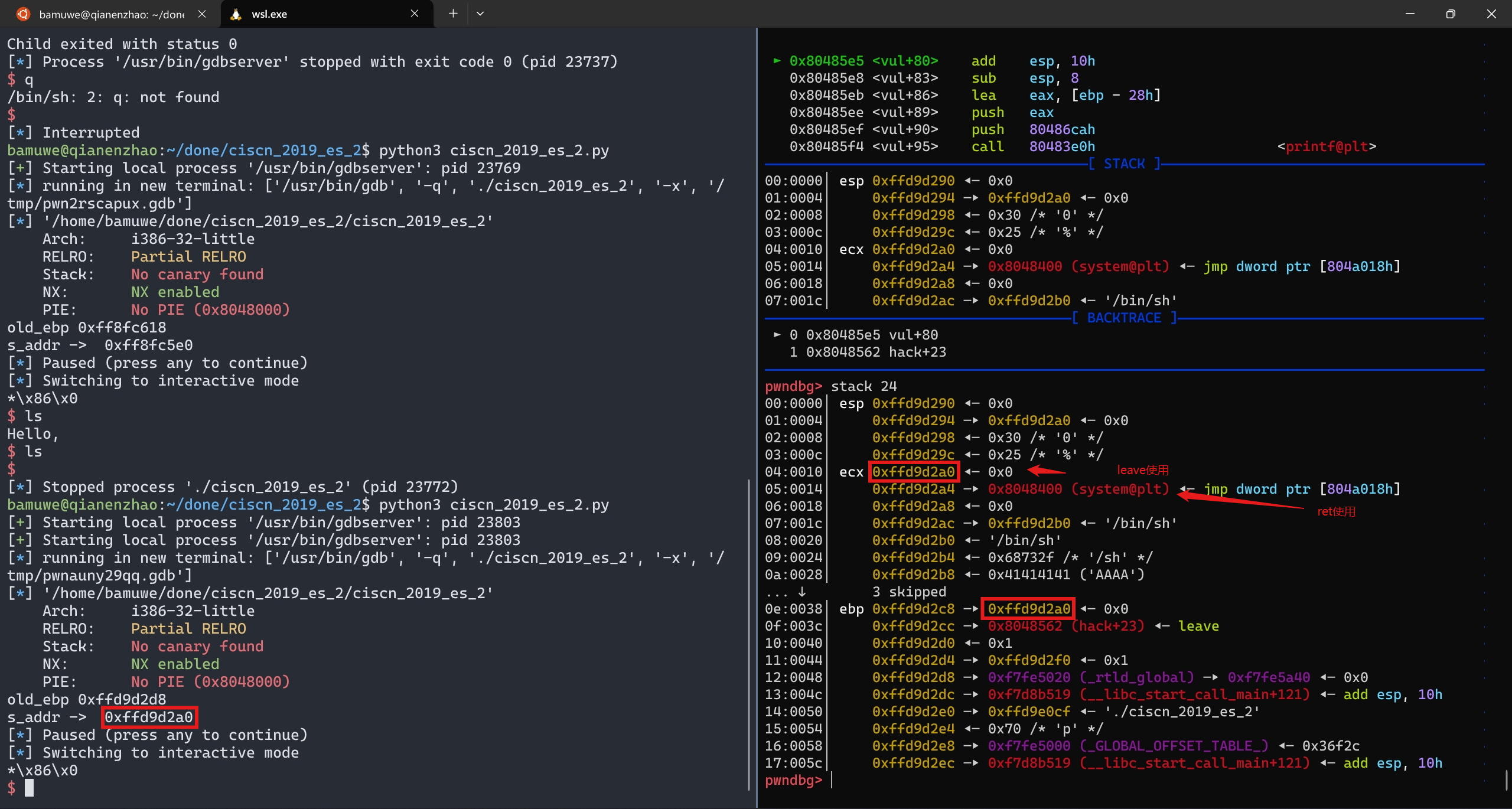Screen dimensions: 1512x809
Task: Click '[*] Interrupted' line
Action: pos(73,133)
